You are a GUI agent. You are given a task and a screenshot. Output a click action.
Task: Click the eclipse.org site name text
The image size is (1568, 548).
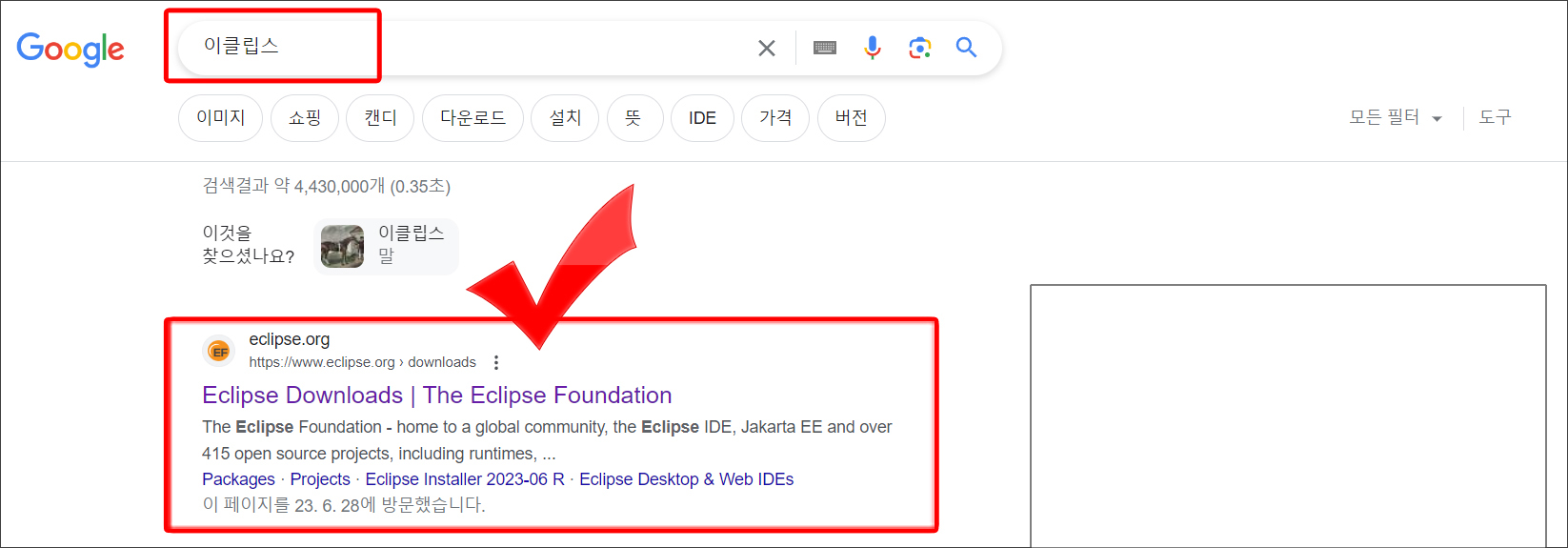point(290,339)
